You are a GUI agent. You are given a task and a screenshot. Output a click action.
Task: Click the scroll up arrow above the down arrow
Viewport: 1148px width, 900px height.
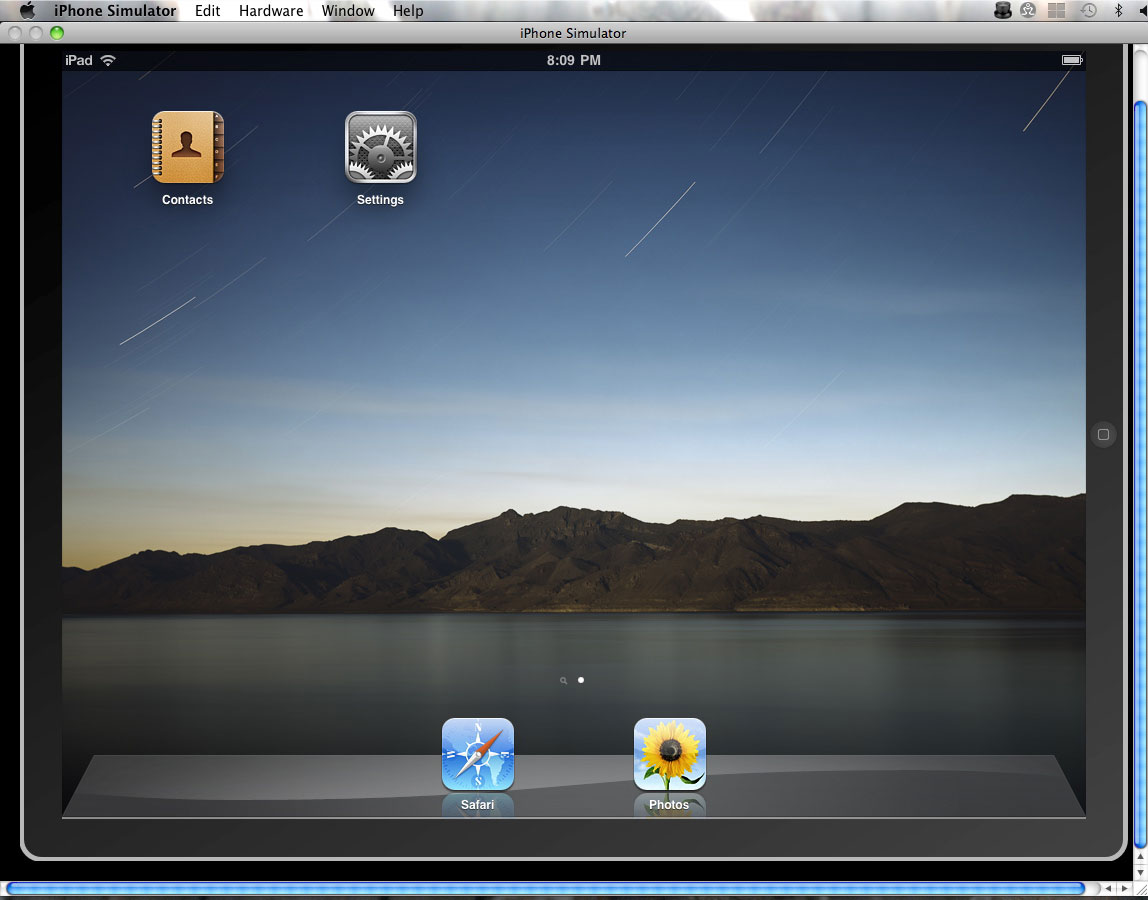coord(1141,858)
